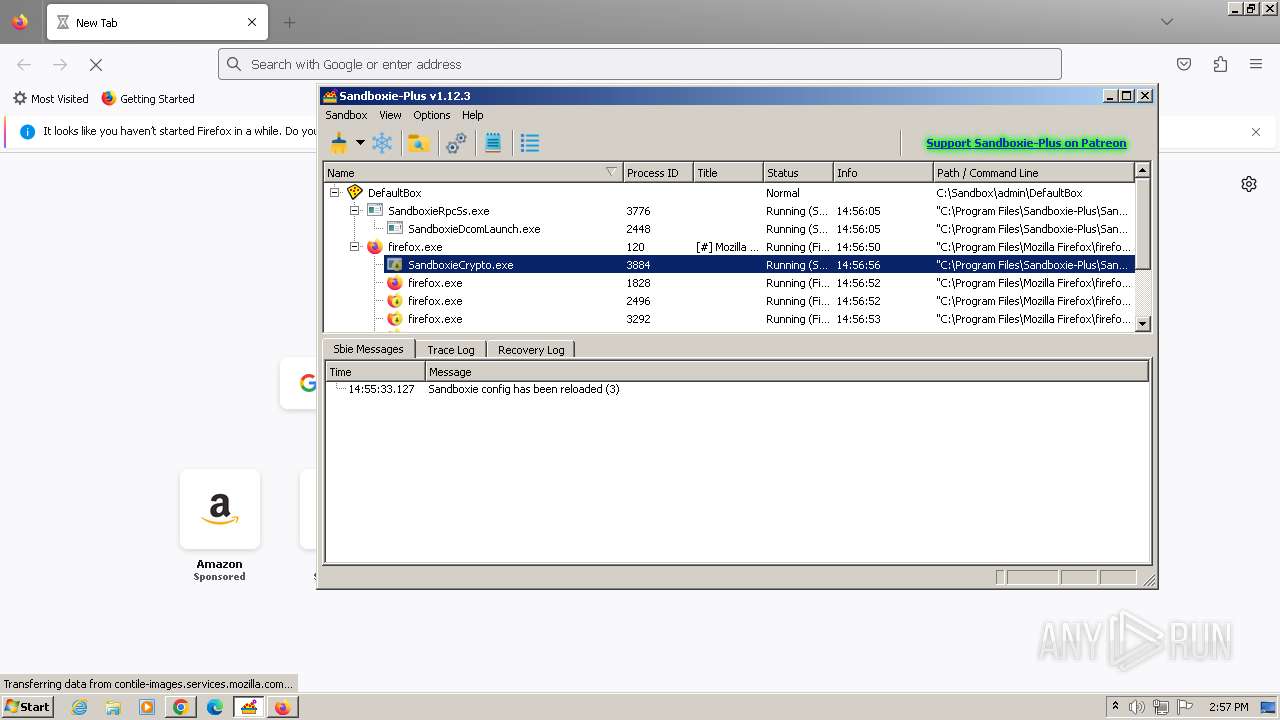Open File Explorer from taskbar
Screen dimensions: 1280x720
[113, 707]
